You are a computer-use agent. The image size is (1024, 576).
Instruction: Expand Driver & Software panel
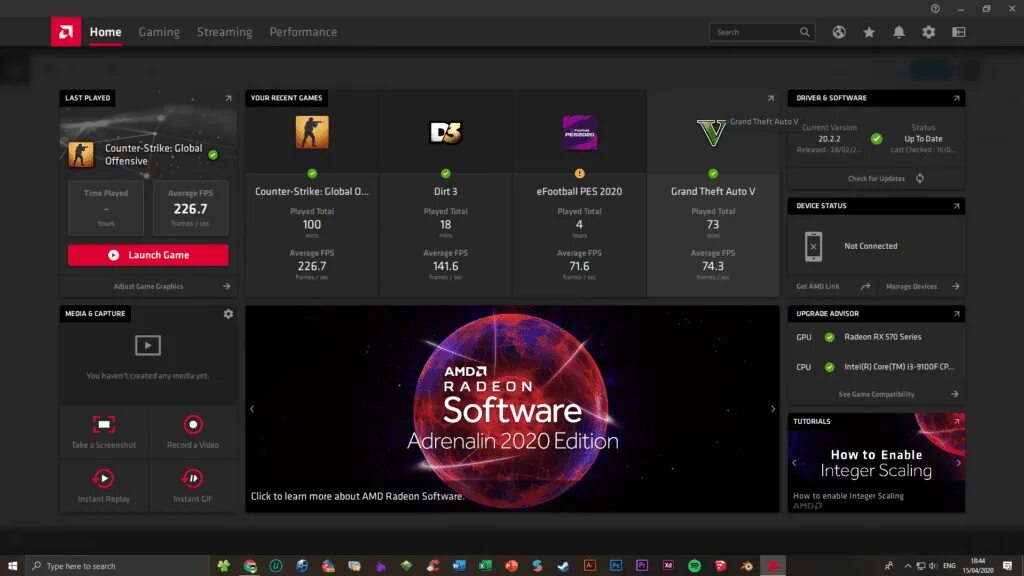pos(956,99)
